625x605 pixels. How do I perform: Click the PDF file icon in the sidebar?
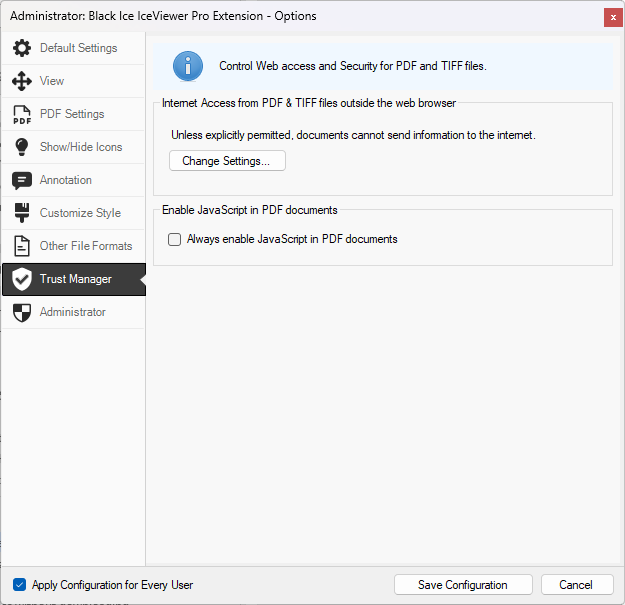pyautogui.click(x=22, y=114)
